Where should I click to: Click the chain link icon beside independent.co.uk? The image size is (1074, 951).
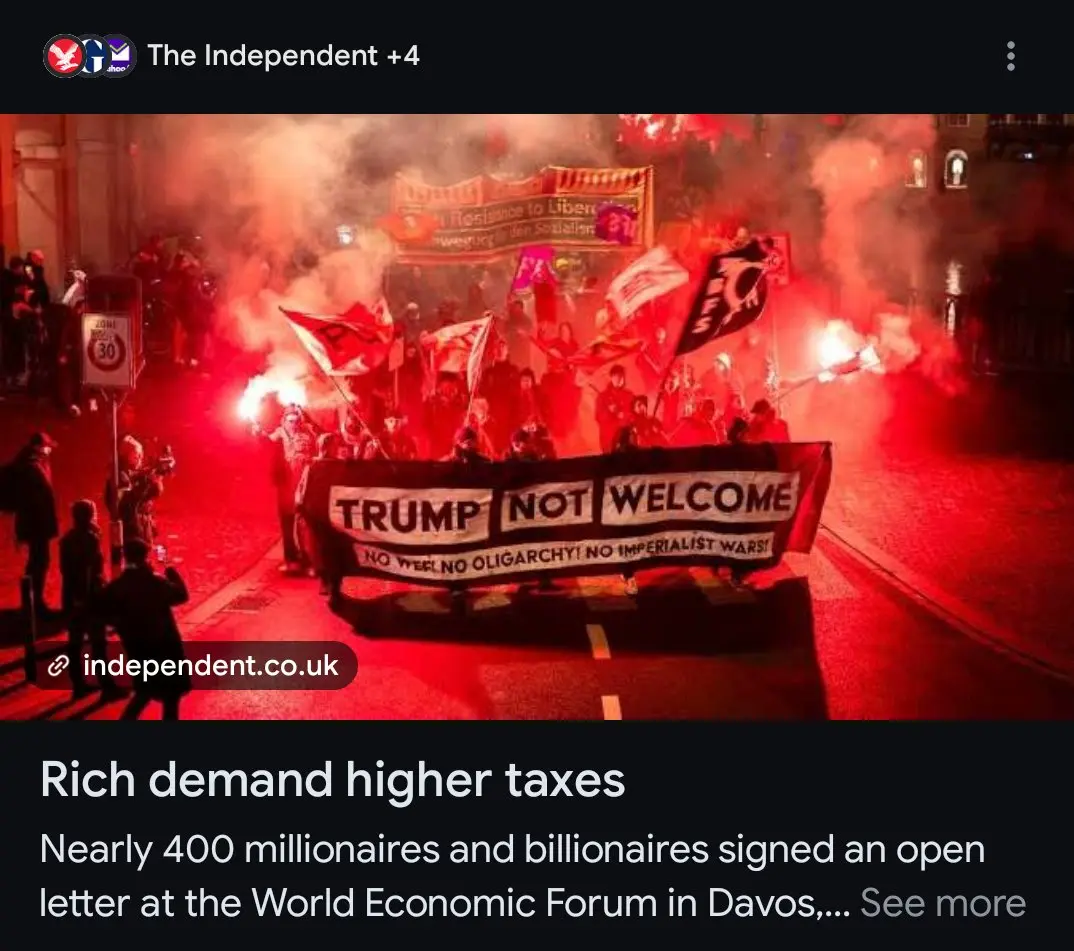58,665
